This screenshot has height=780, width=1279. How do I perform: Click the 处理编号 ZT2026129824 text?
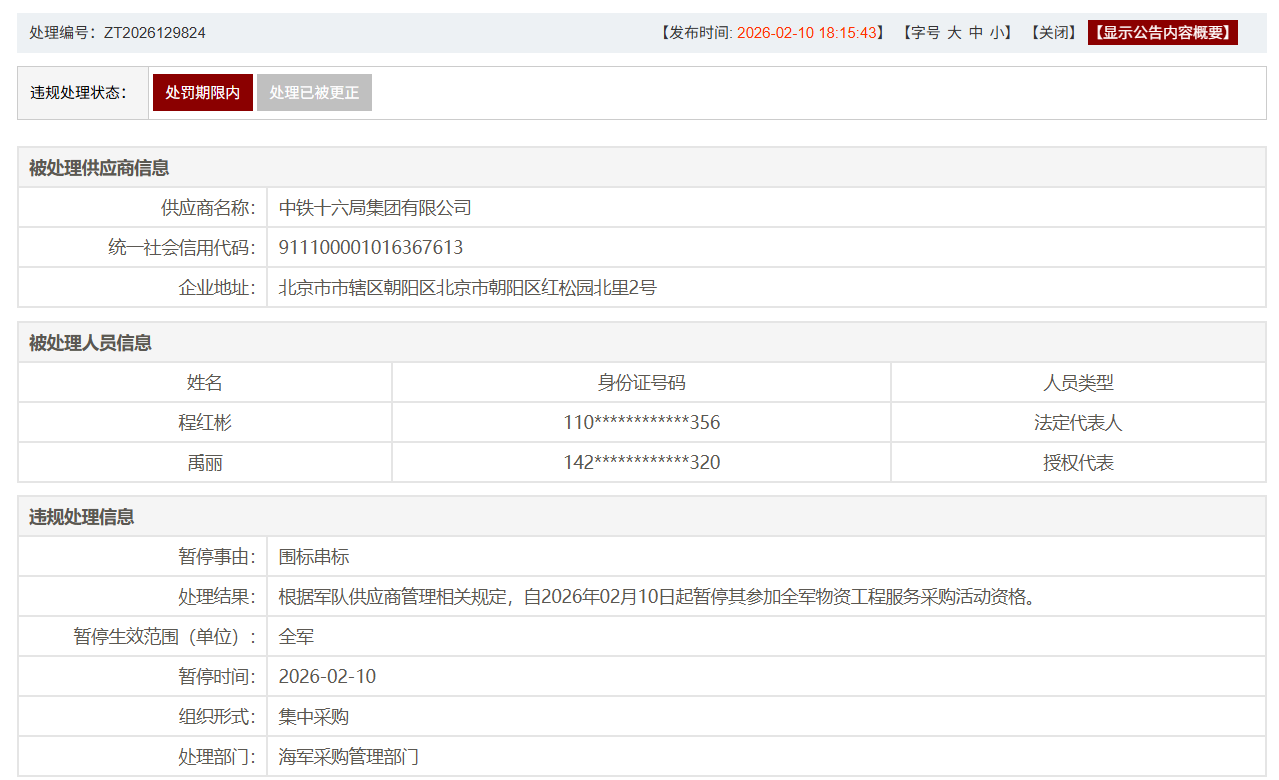pyautogui.click(x=118, y=33)
